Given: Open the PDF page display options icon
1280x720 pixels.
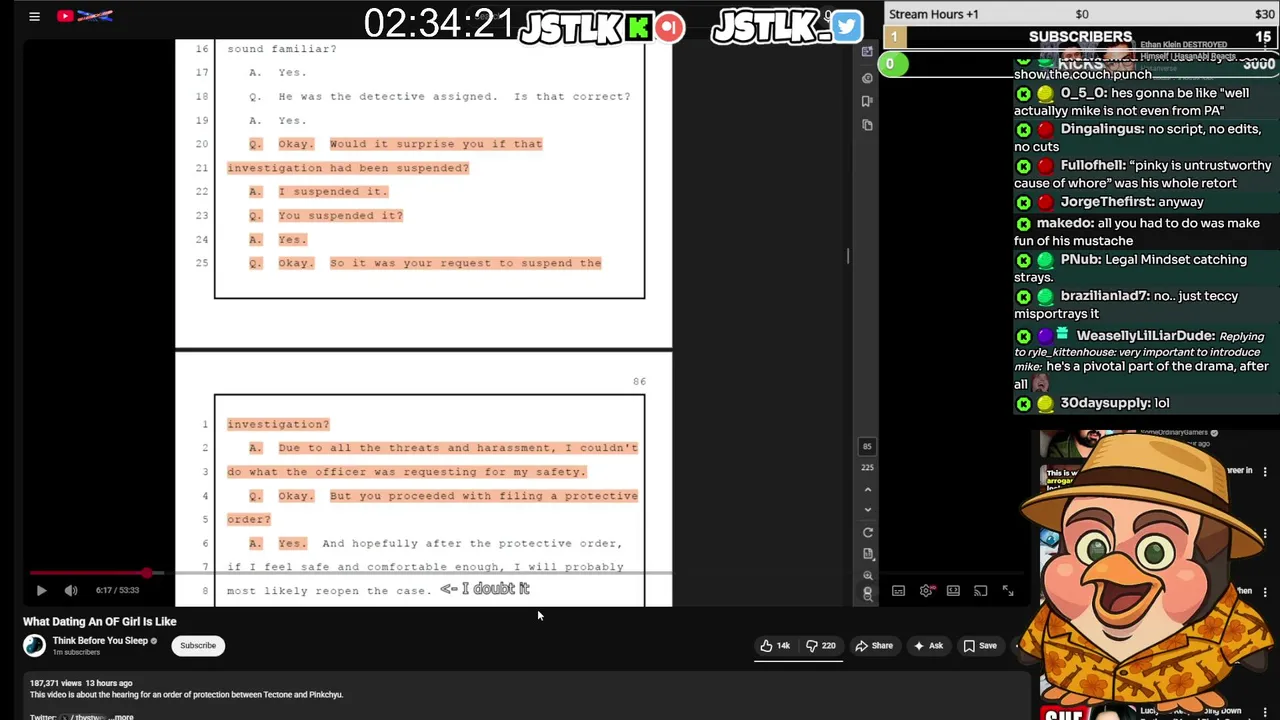Looking at the screenshot, I should pos(867,554).
